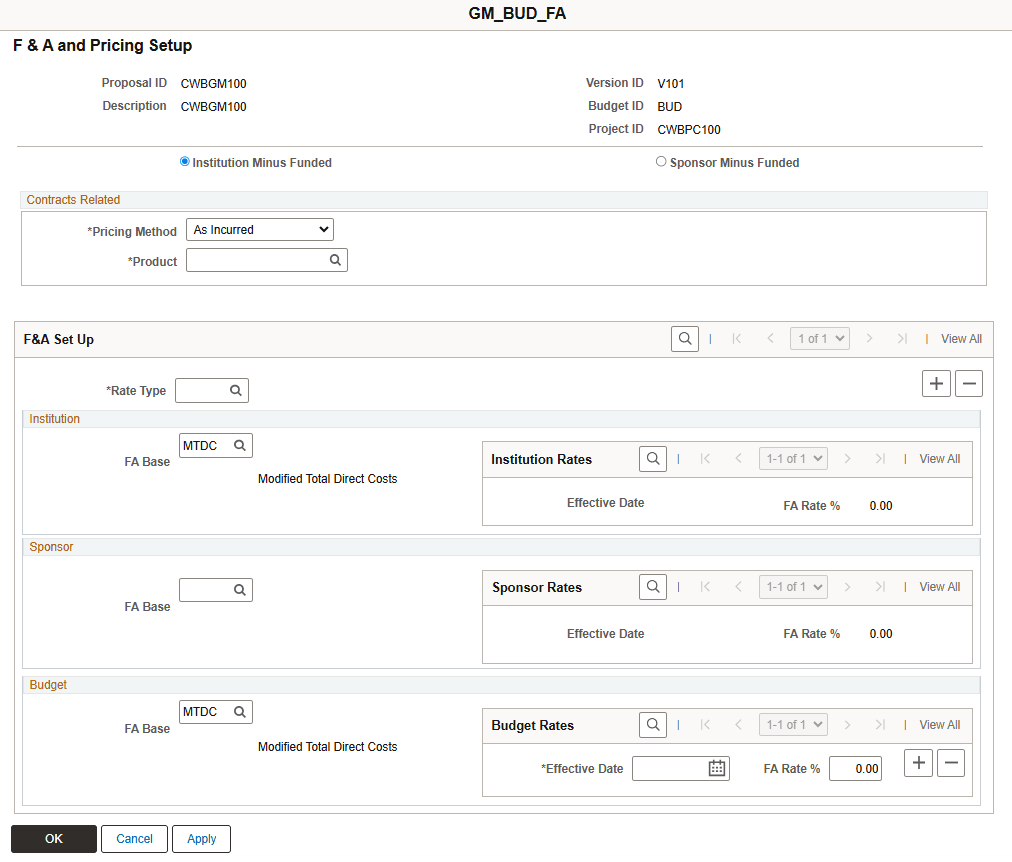
Task: Add a new F&A Set Up row
Action: 936,383
